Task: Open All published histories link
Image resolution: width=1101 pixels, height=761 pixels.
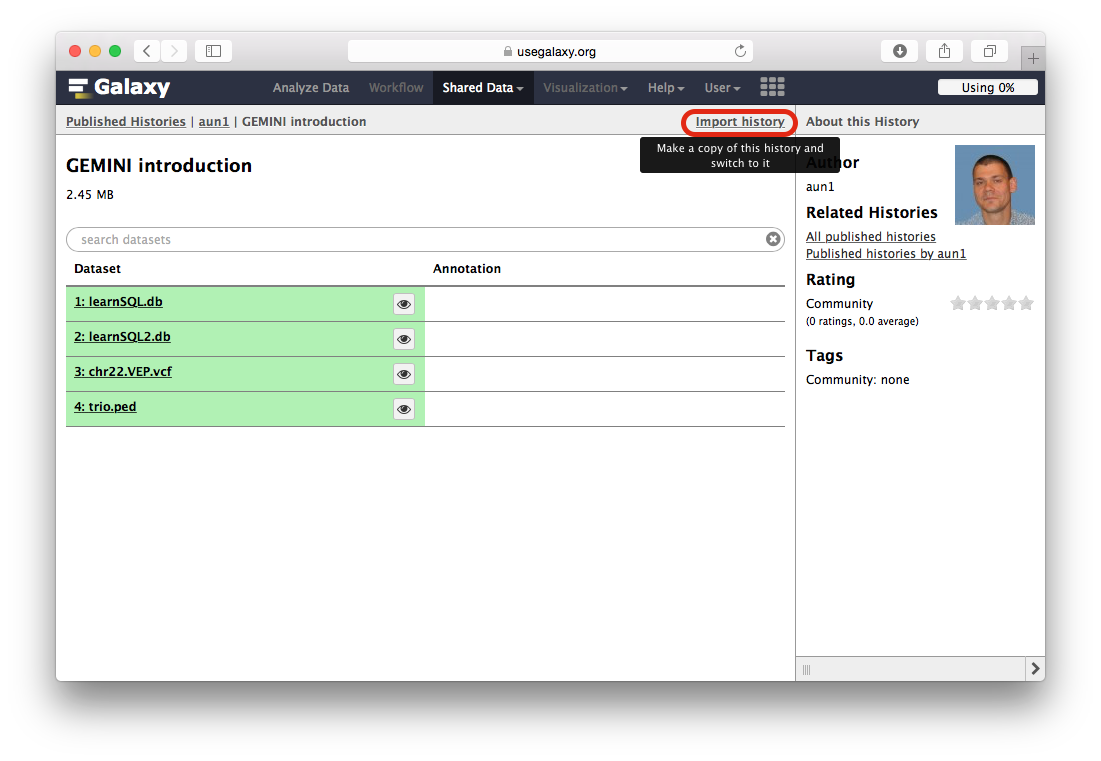Action: pos(871,237)
